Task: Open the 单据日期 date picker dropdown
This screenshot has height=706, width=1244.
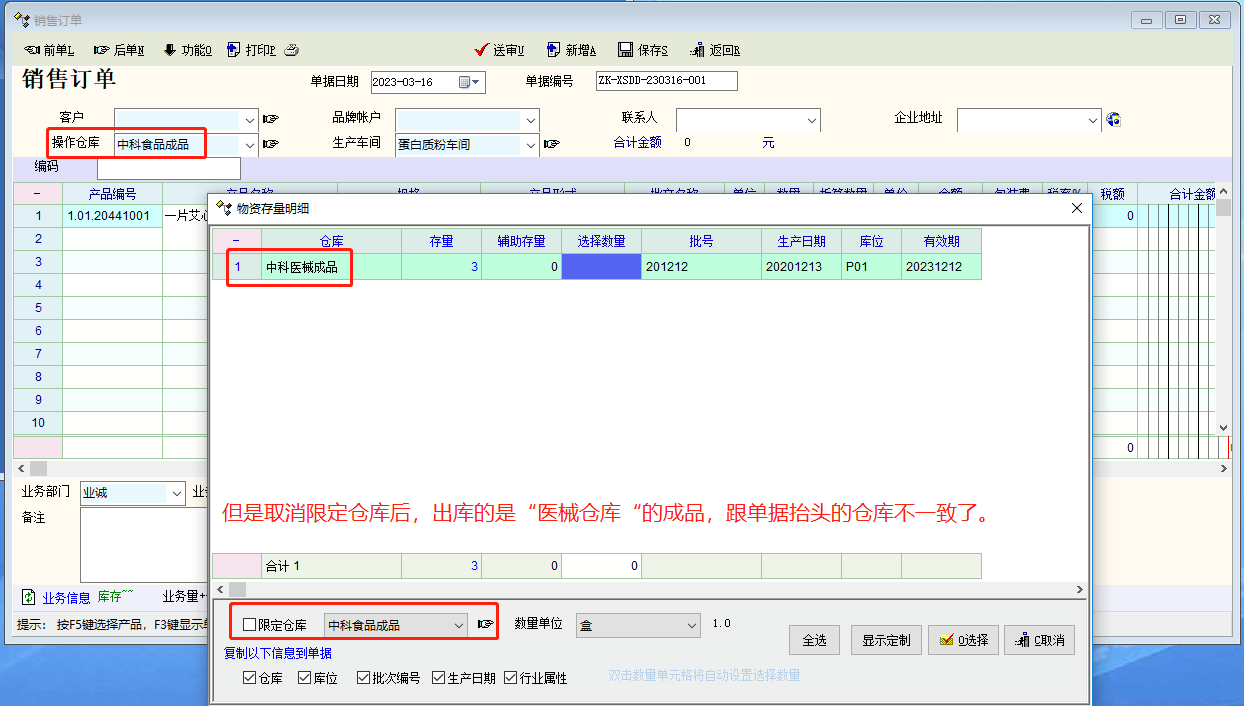Action: tap(476, 82)
